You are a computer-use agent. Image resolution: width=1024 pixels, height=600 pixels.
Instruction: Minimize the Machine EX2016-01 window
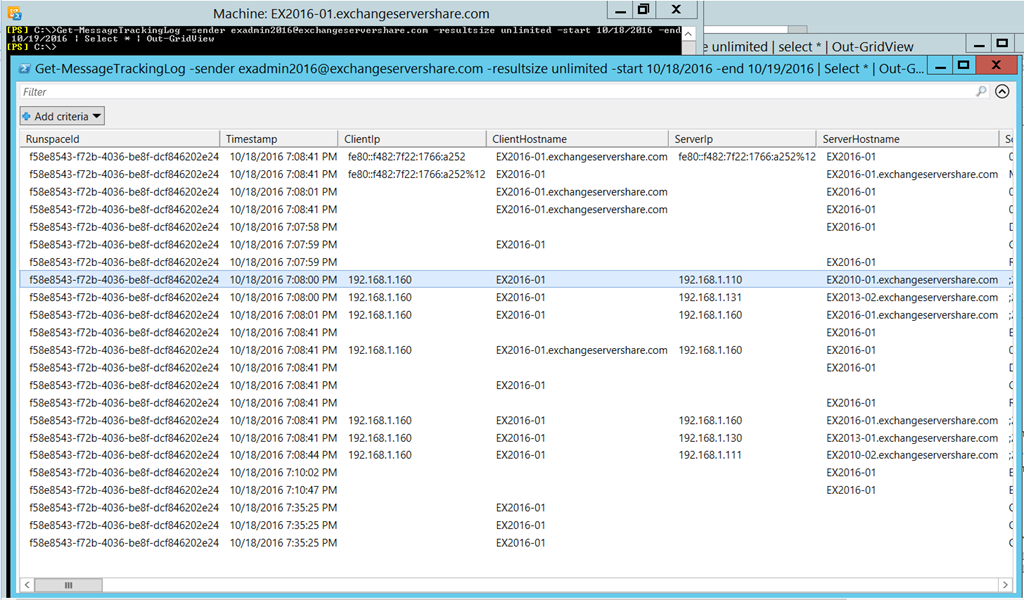tap(620, 10)
